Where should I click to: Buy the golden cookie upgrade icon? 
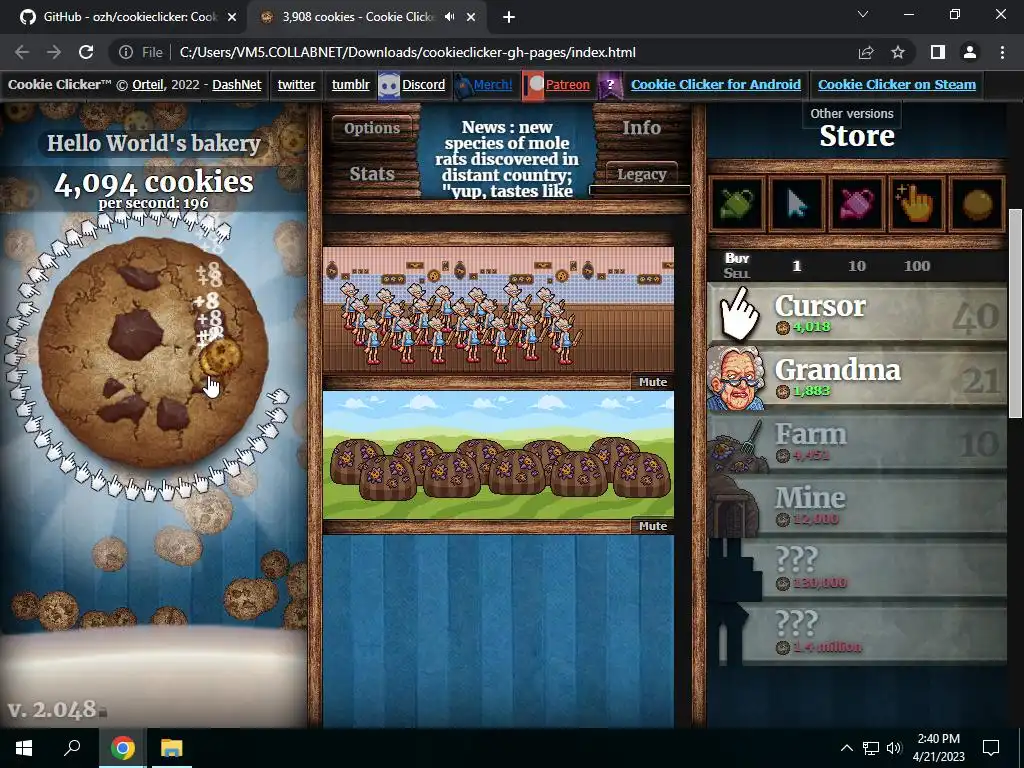click(x=977, y=204)
